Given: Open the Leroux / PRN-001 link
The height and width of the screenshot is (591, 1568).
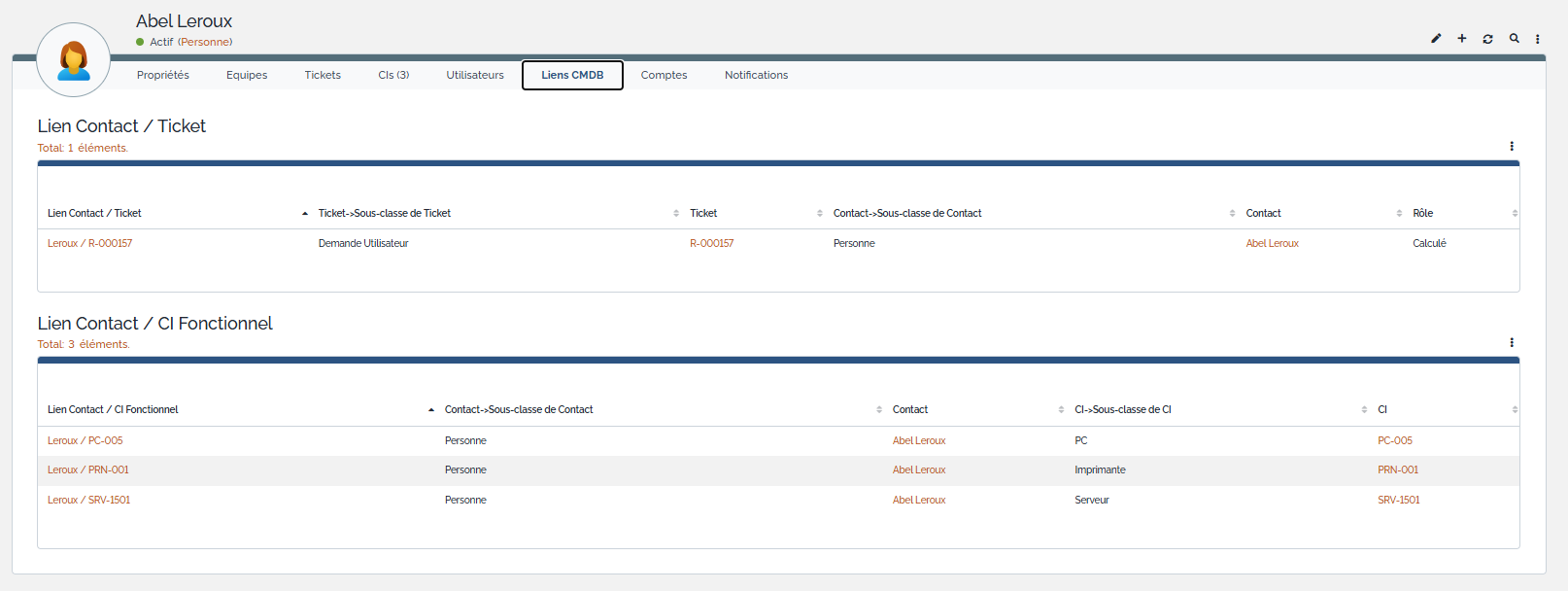Looking at the screenshot, I should [x=88, y=470].
